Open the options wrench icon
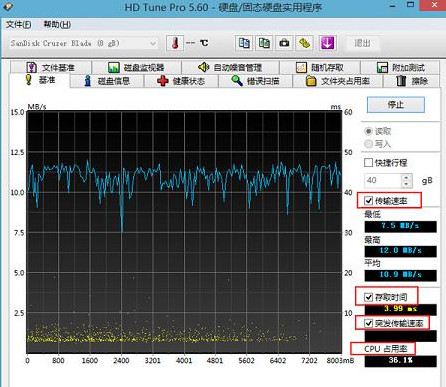446x387 pixels. pos(304,43)
